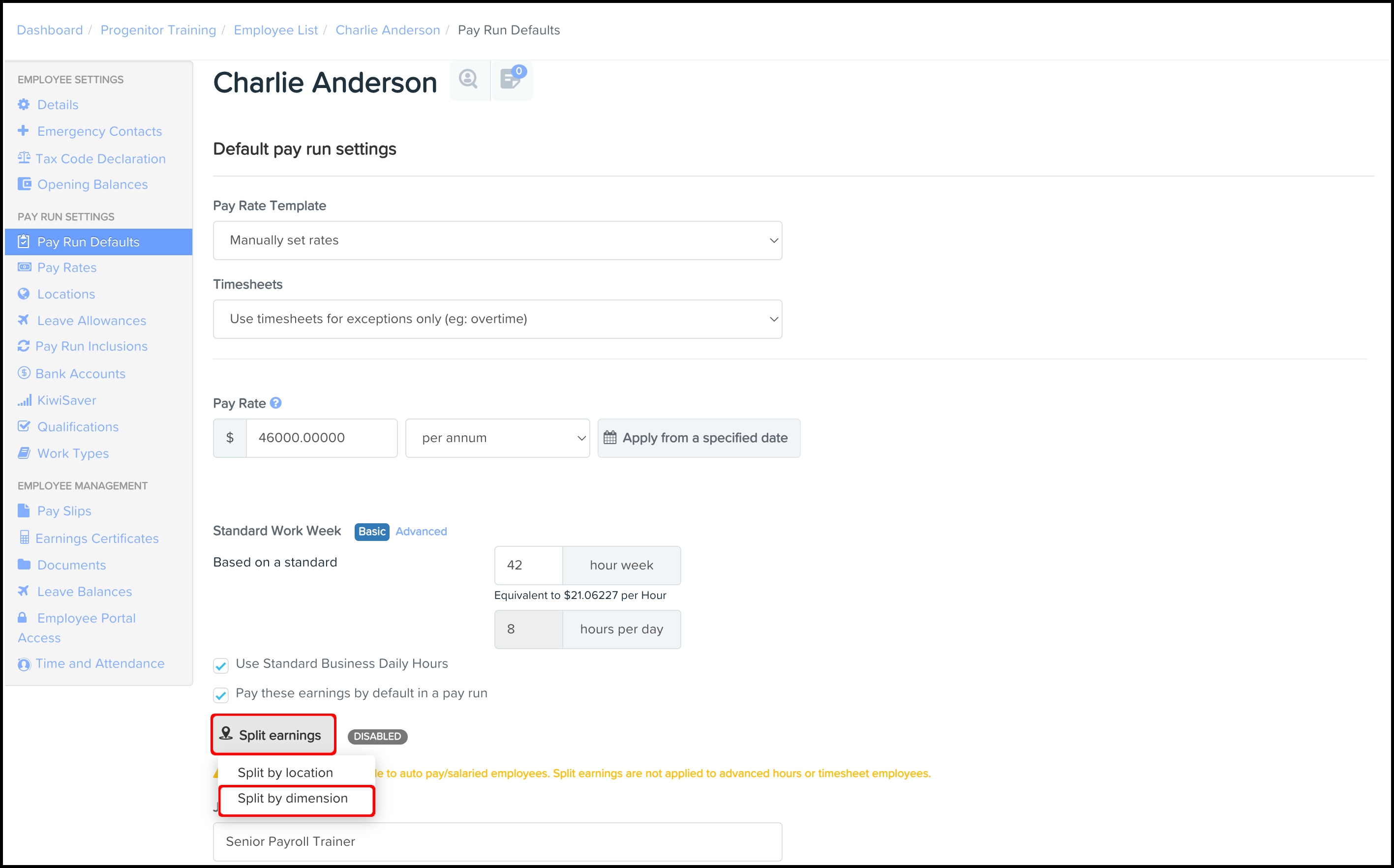1394x868 pixels.
Task: Click the Split earnings button
Action: (273, 735)
